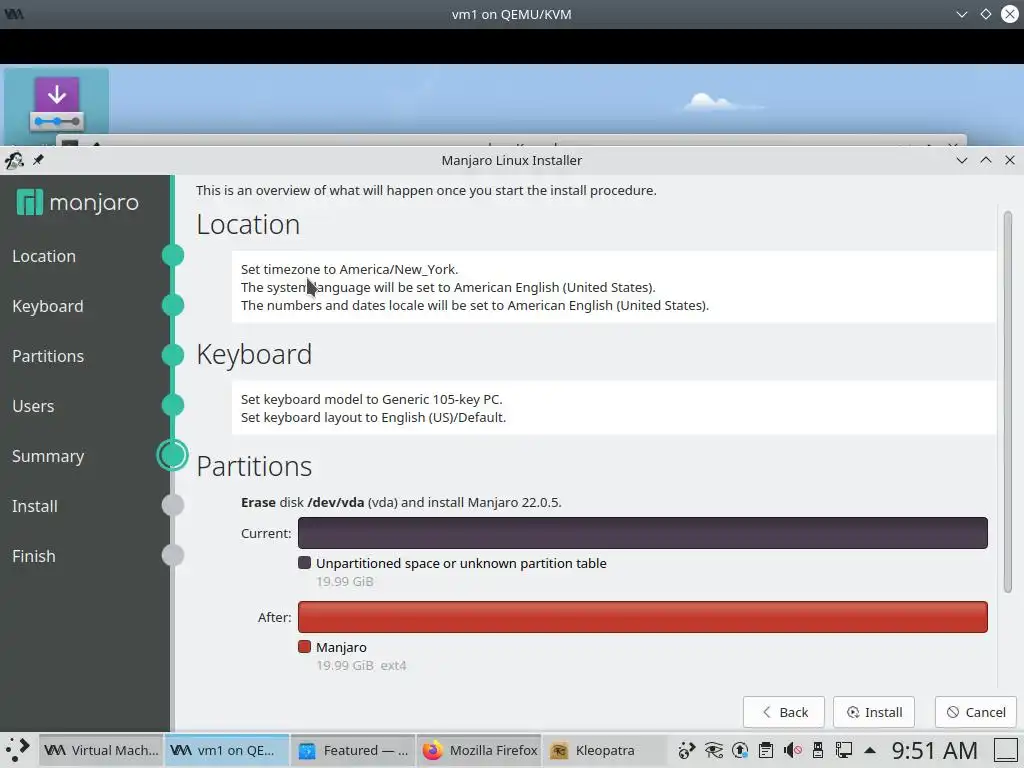Click the Manjaro red legend swatch
Image resolution: width=1024 pixels, height=768 pixels.
tap(304, 647)
